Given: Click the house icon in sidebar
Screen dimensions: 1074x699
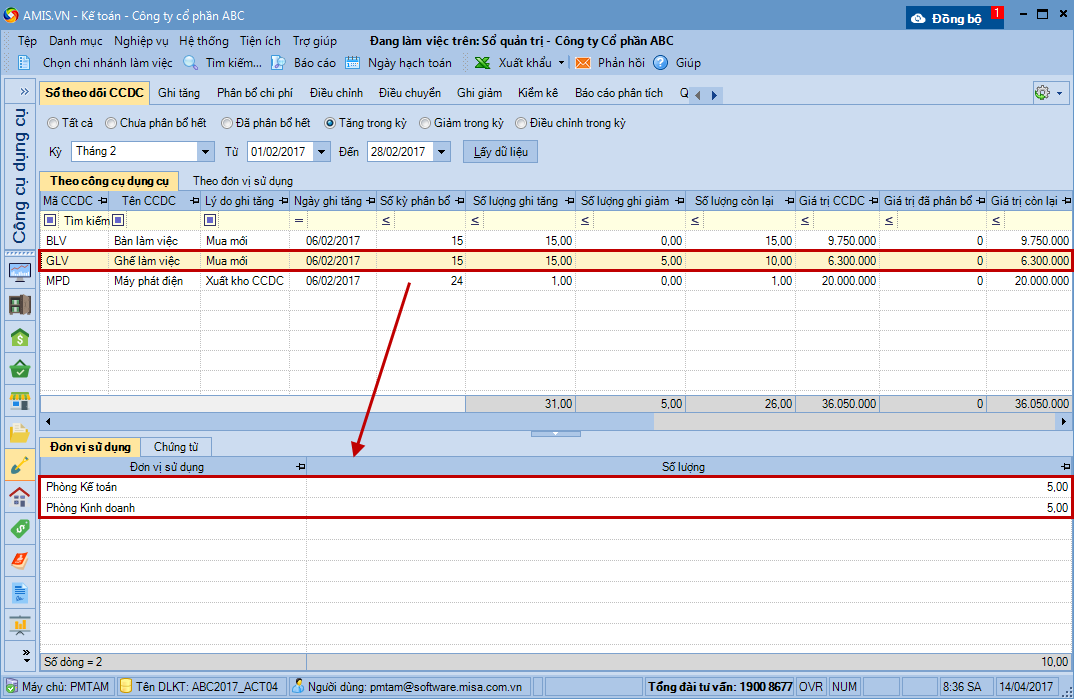Looking at the screenshot, I should pyautogui.click(x=20, y=497).
